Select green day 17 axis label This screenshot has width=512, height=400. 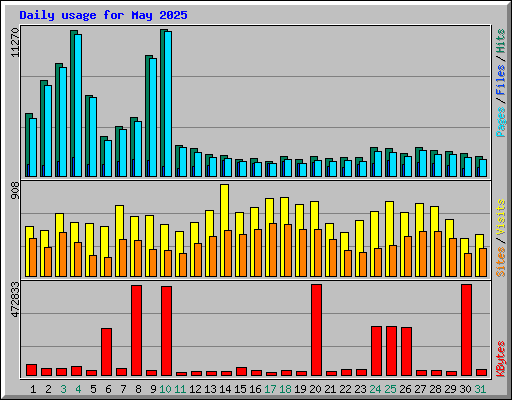click(x=271, y=389)
